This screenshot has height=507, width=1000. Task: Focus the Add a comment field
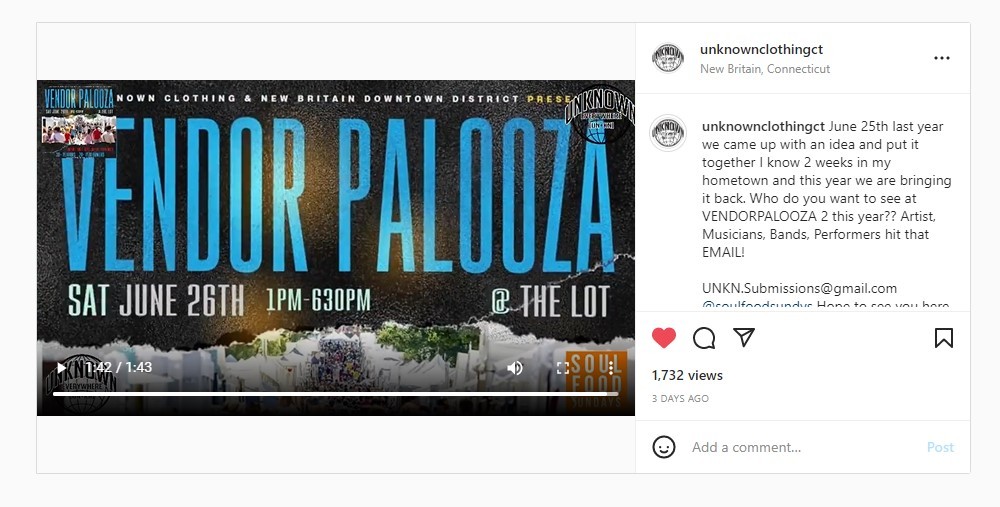(804, 447)
